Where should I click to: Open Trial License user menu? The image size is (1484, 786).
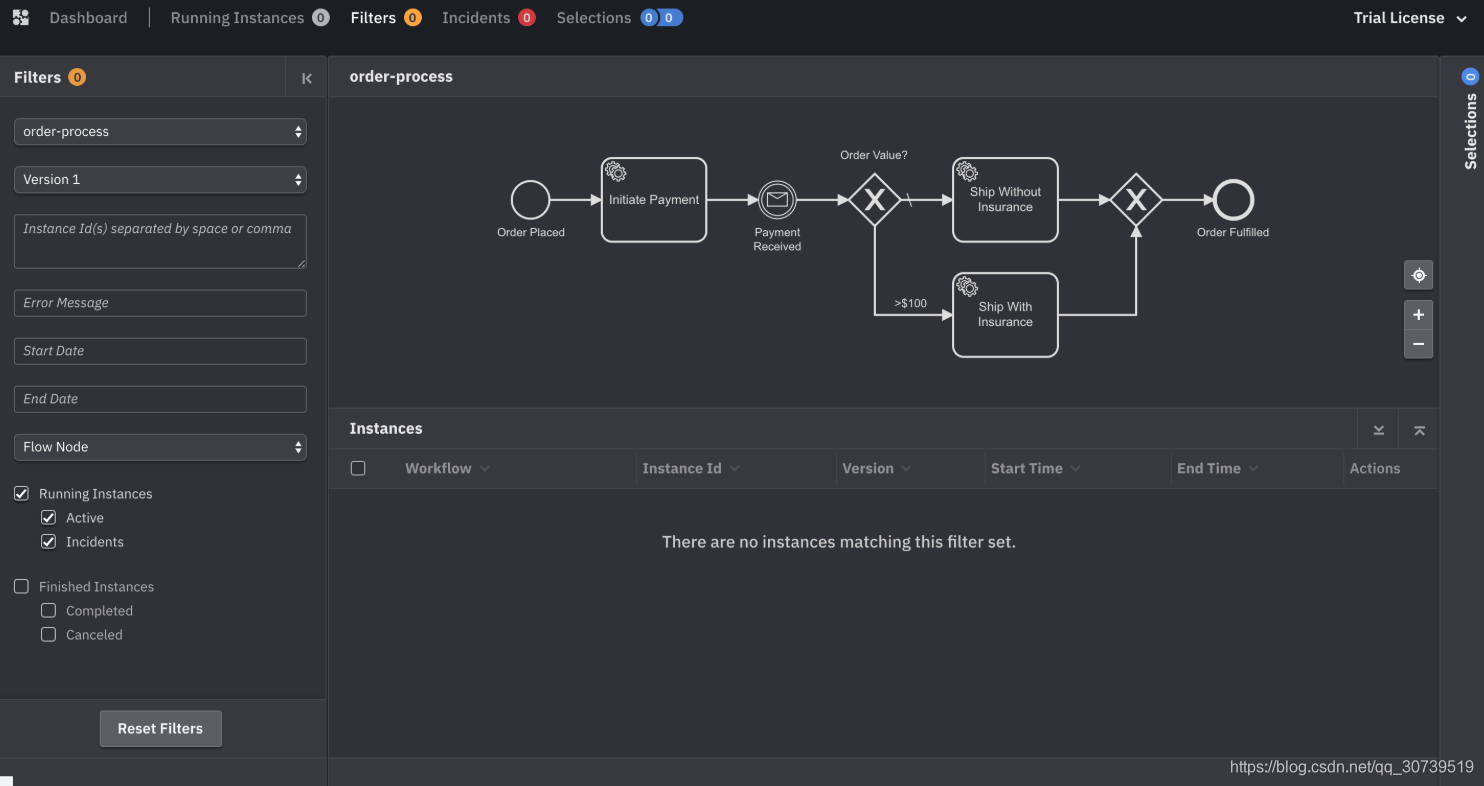coord(1410,18)
